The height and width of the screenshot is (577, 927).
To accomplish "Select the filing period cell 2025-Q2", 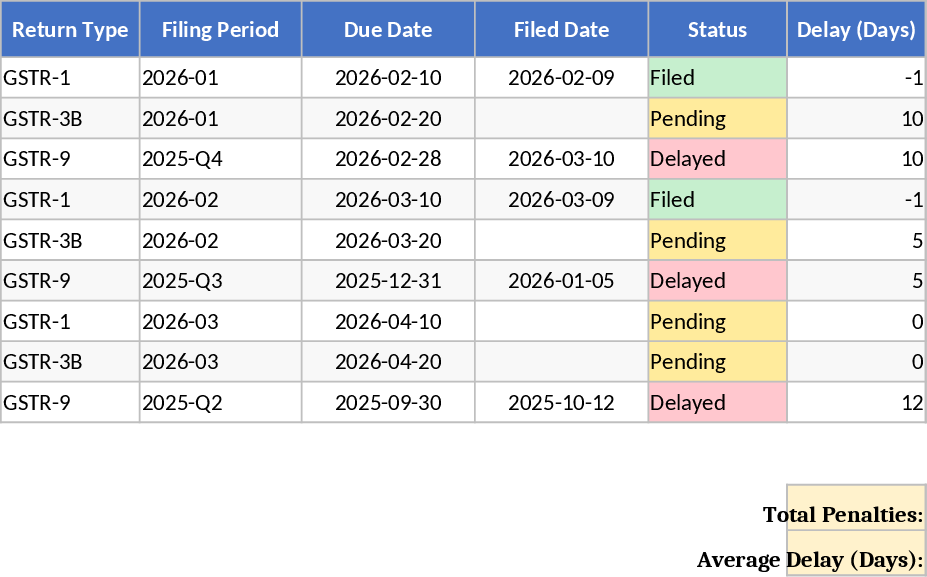I will click(x=220, y=403).
